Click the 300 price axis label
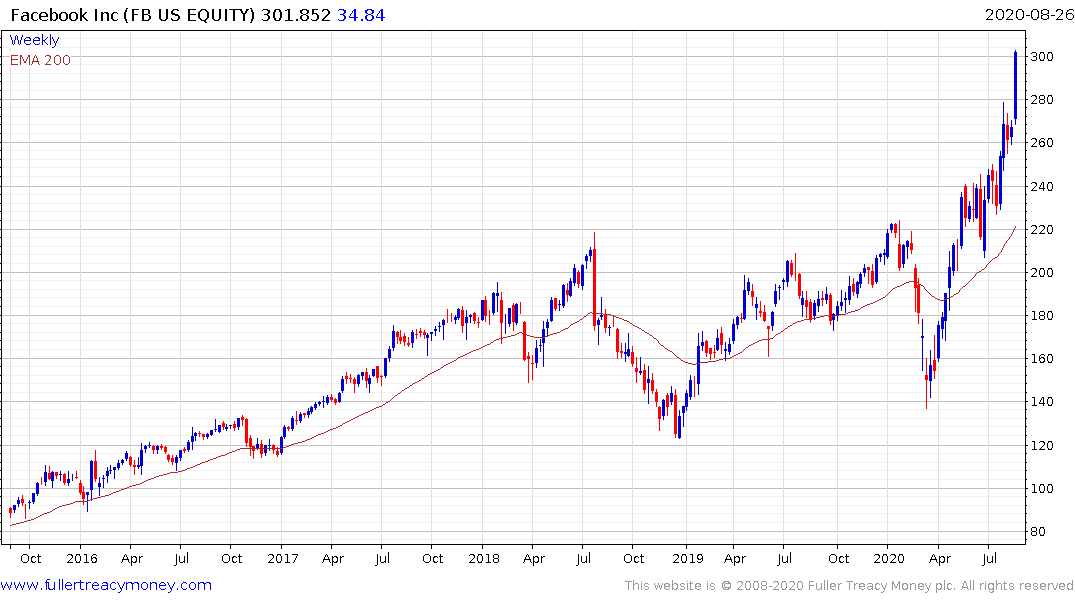1075x600 pixels. [1042, 56]
